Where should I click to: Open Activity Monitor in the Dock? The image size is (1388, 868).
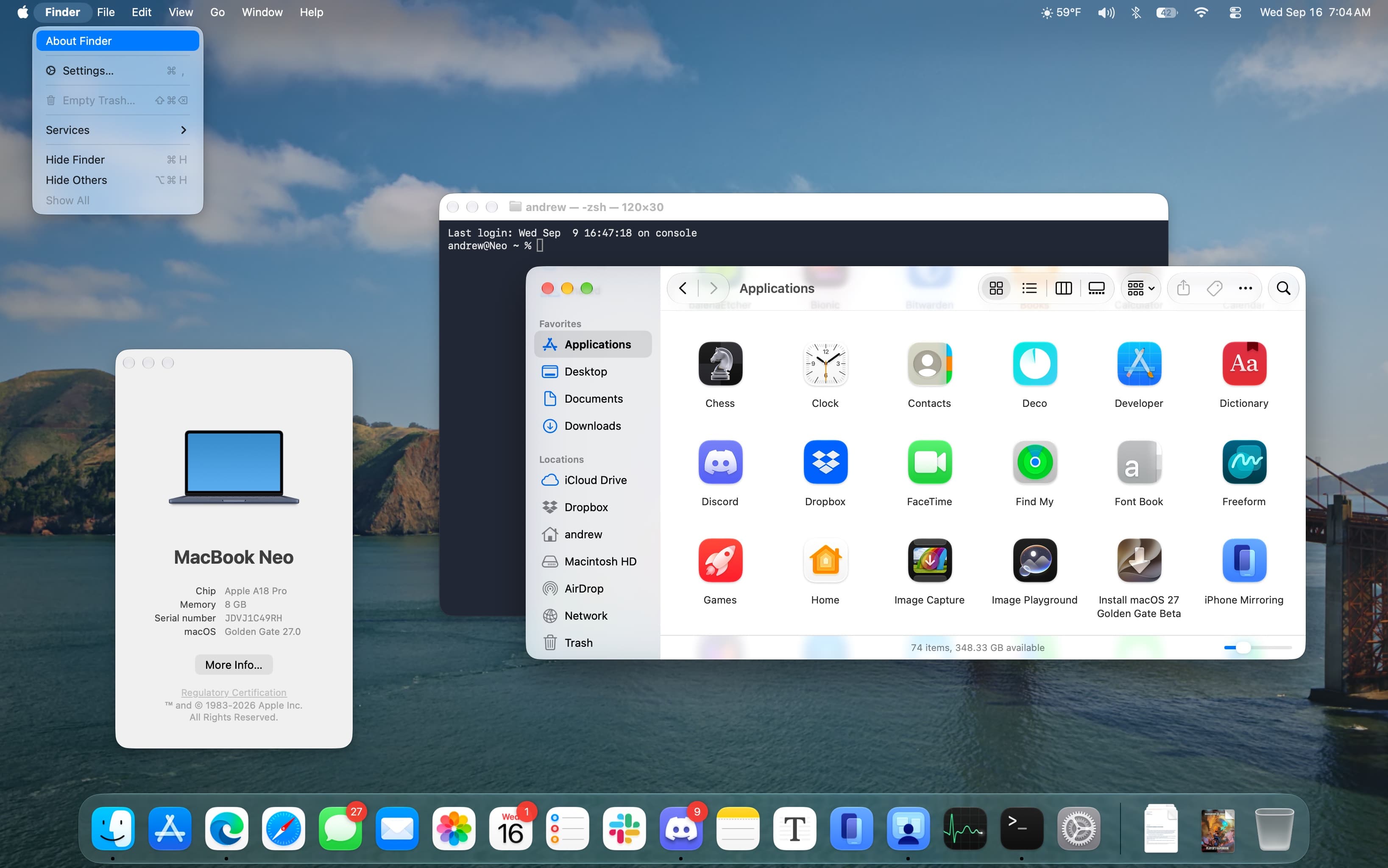pos(965,829)
